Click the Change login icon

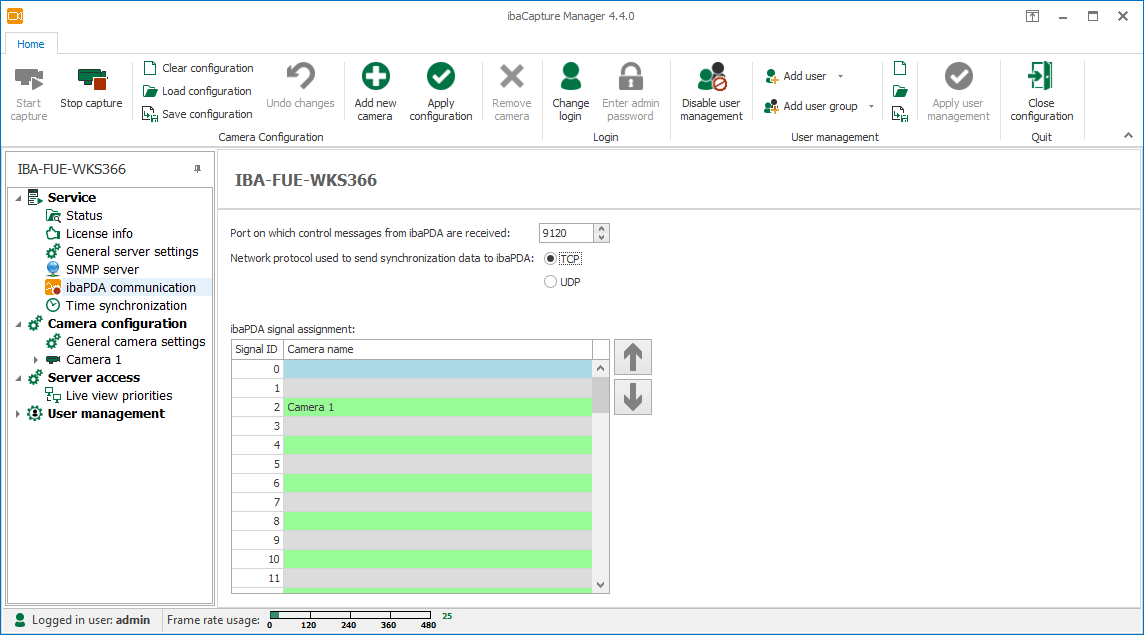[570, 77]
